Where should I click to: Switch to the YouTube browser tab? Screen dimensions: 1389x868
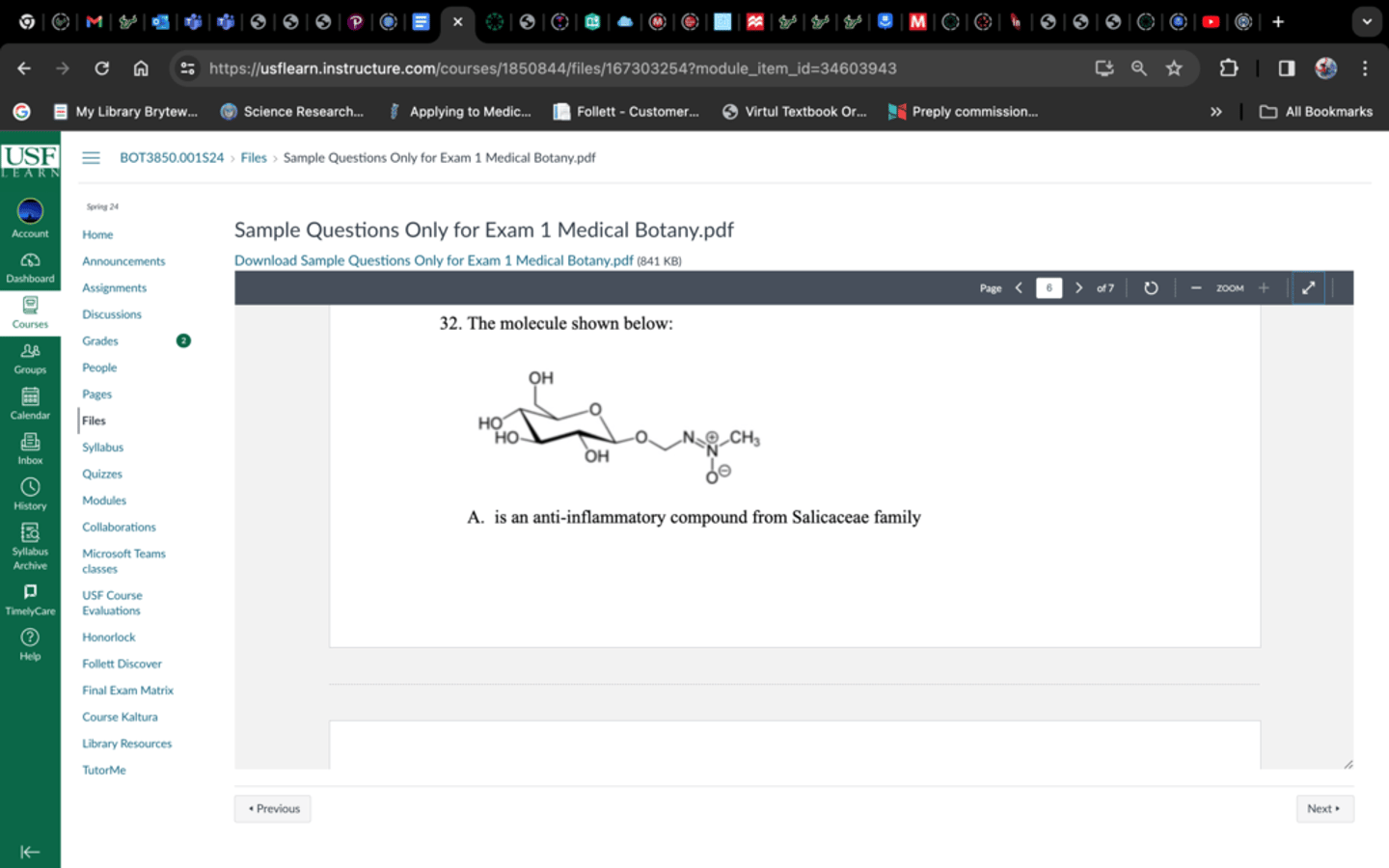[1211, 21]
